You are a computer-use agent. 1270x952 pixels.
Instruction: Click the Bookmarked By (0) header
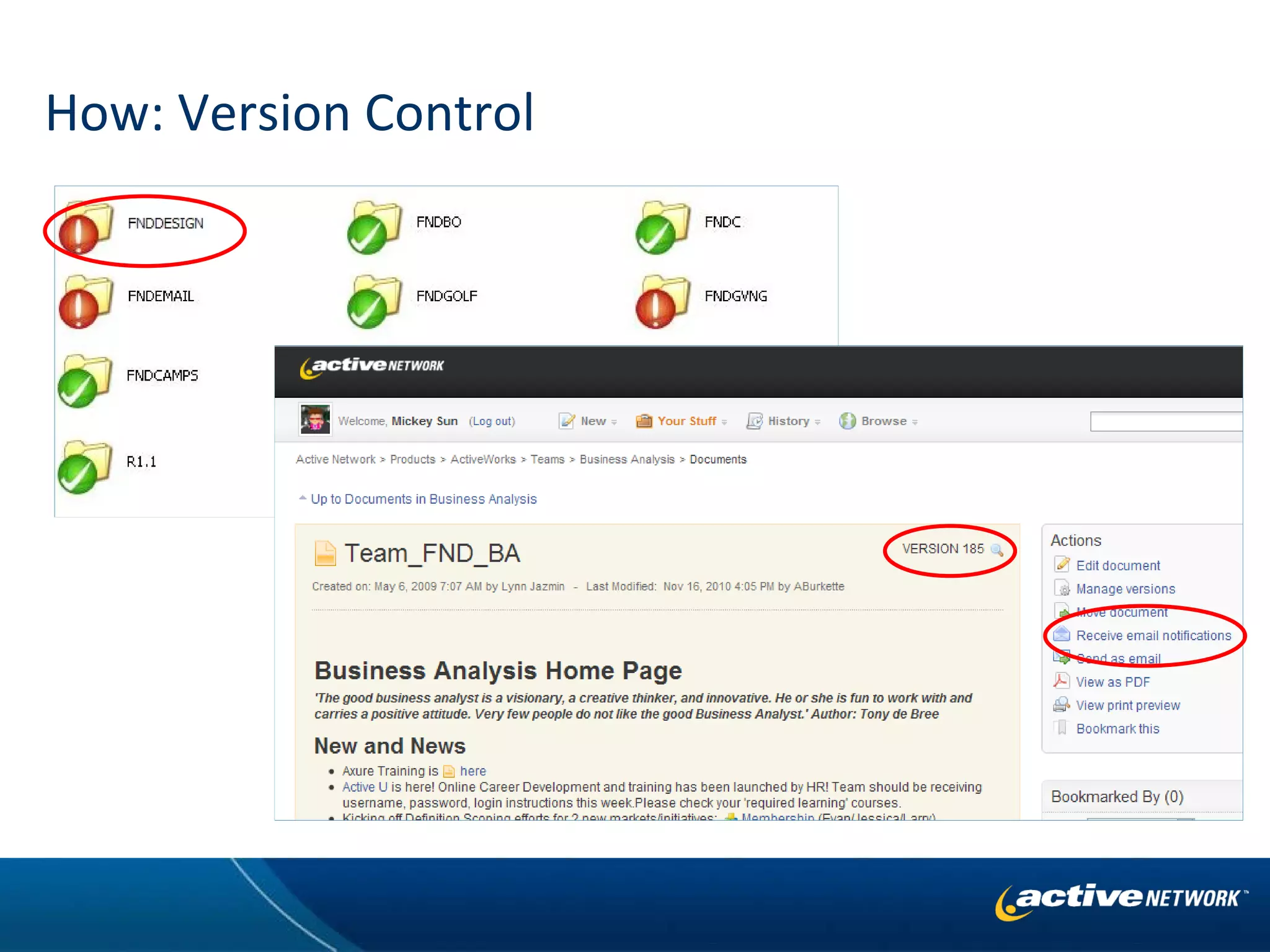point(1117,796)
